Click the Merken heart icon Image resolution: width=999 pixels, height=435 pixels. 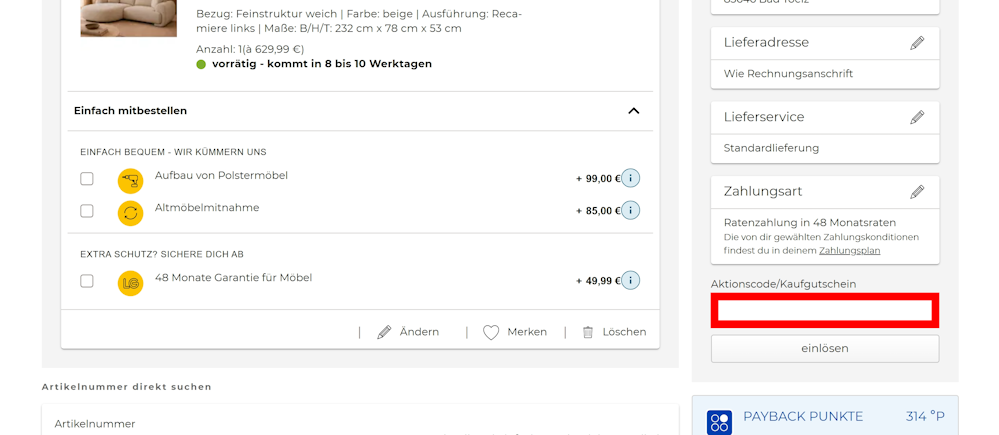point(491,332)
